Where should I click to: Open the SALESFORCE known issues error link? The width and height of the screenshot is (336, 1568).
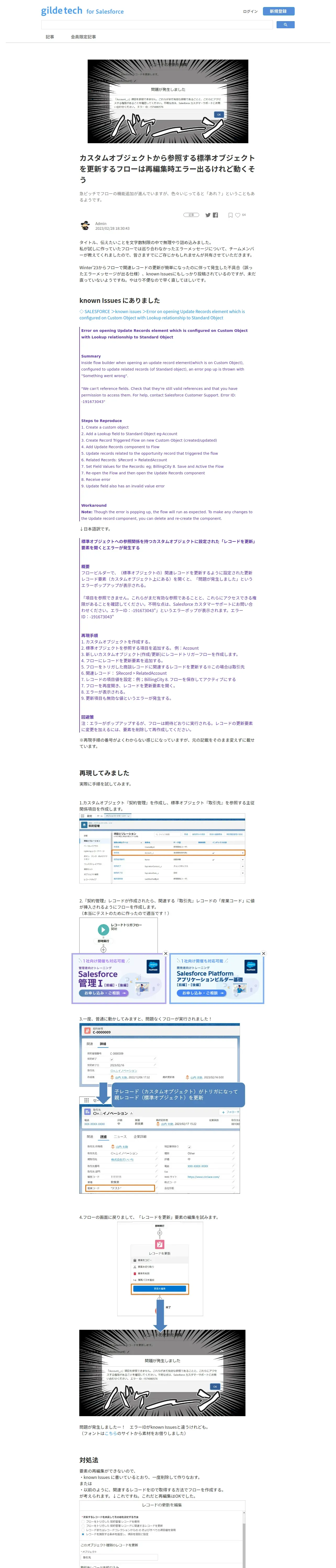[x=162, y=315]
